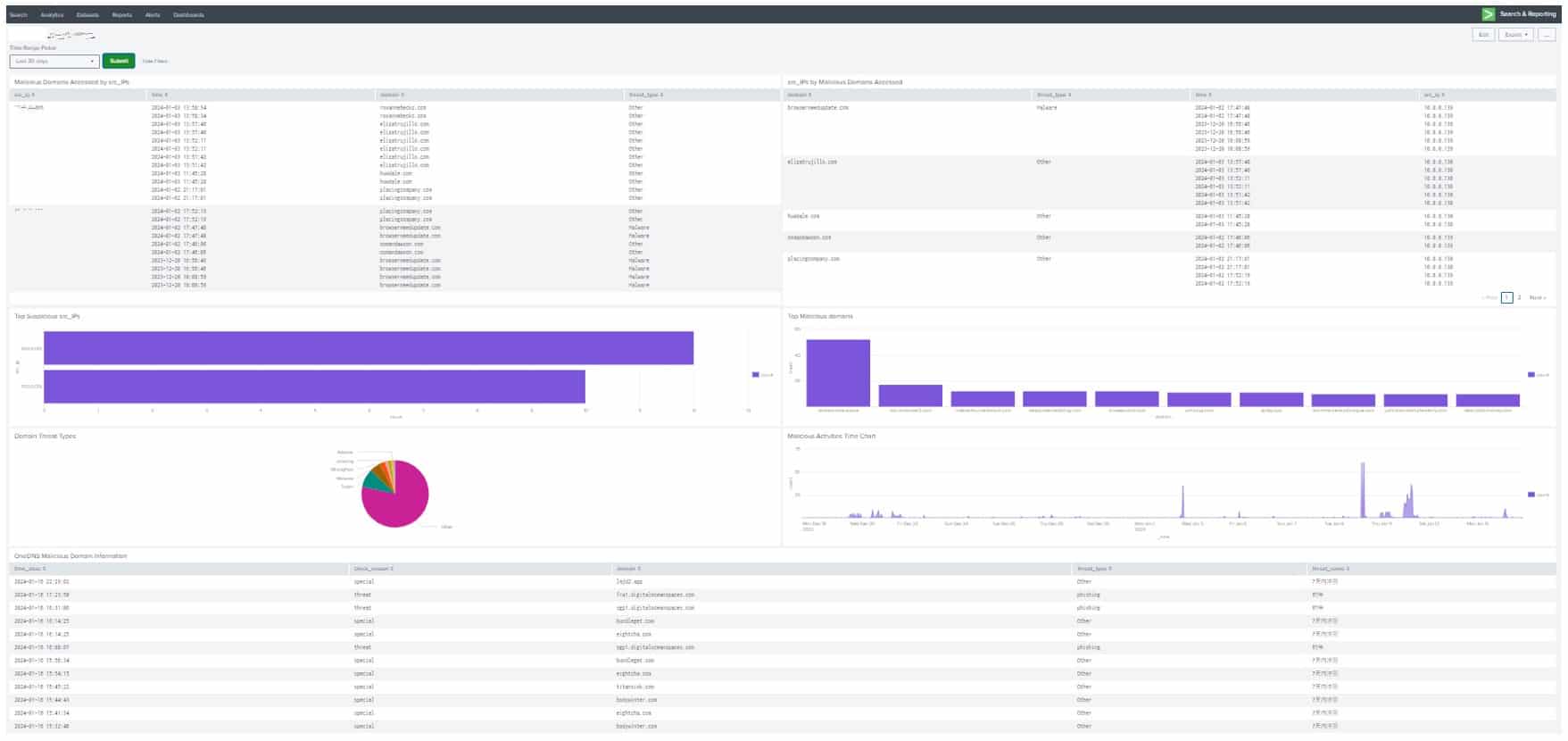Sort the left table by threat_type column
The image size is (1568, 741).
click(x=645, y=95)
